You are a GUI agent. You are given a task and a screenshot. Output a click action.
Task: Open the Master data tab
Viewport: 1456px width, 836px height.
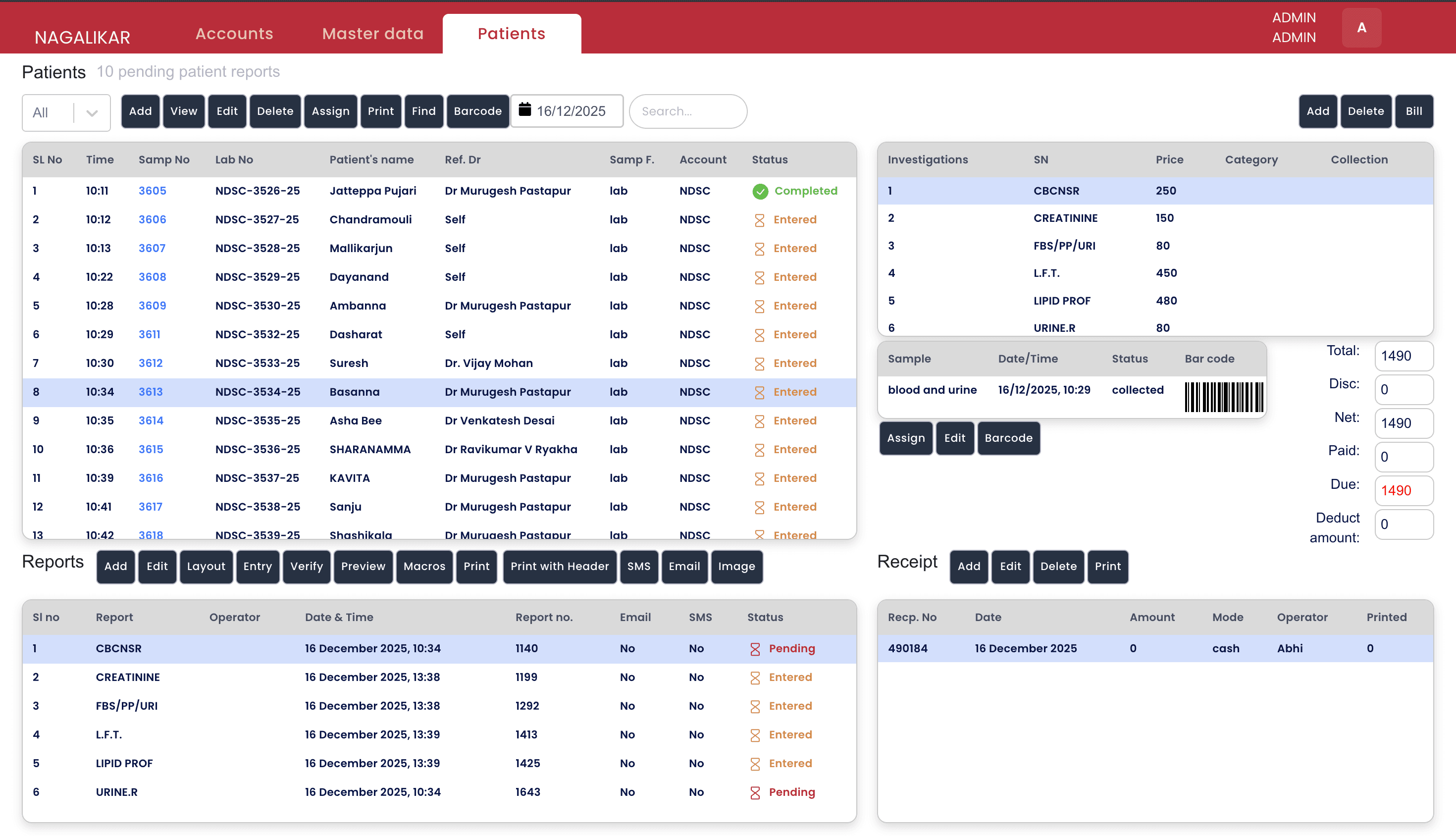[372, 33]
